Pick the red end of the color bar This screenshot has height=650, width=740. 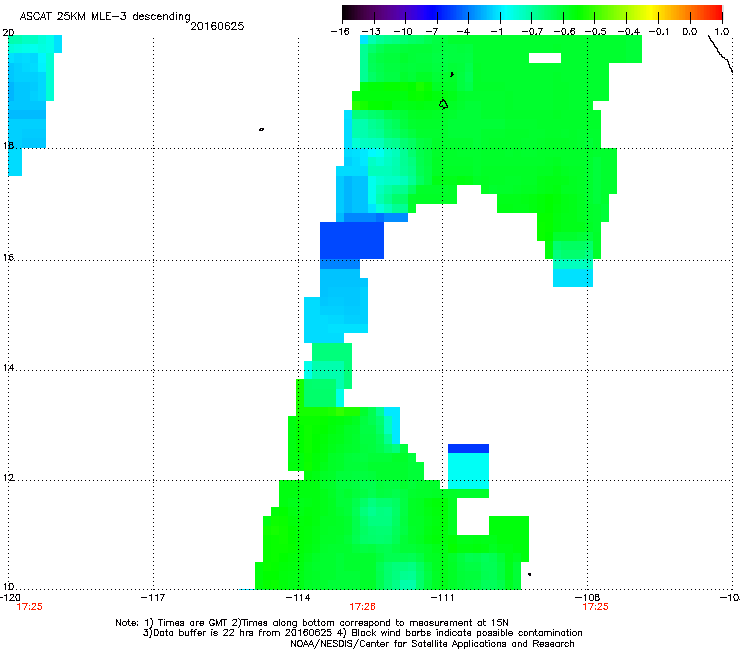(x=713, y=12)
